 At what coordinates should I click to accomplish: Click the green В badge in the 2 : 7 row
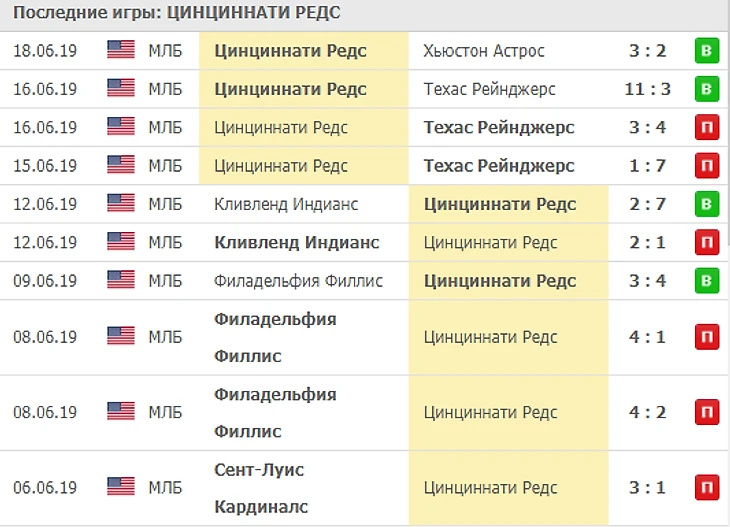[x=707, y=204]
